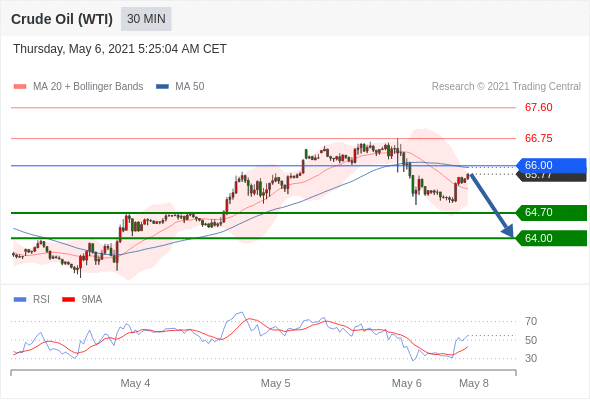Click the RSI blue legend swatch

[x=20, y=300]
